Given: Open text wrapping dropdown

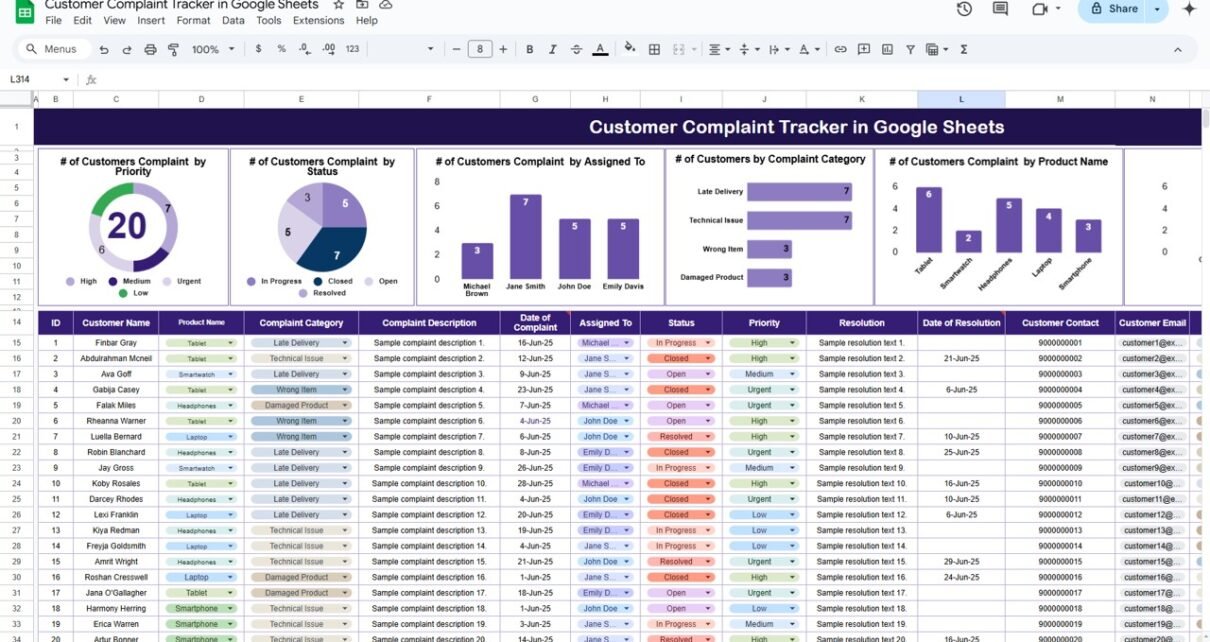Looking at the screenshot, I should (777, 49).
